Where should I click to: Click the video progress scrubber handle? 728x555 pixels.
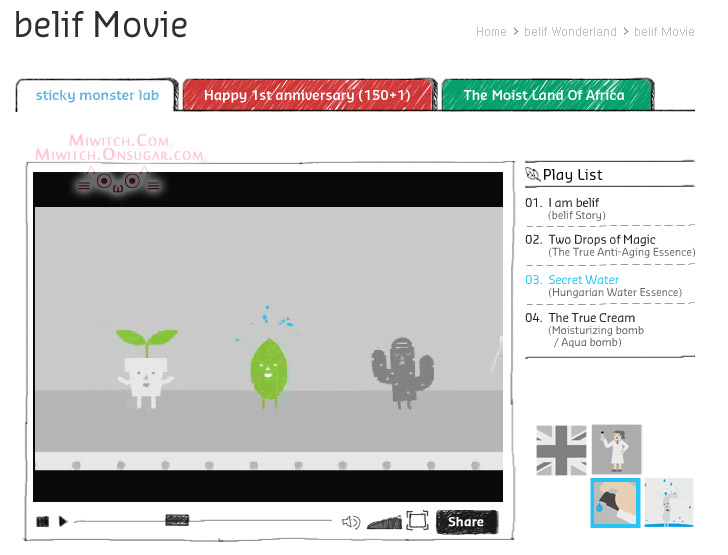[177, 520]
